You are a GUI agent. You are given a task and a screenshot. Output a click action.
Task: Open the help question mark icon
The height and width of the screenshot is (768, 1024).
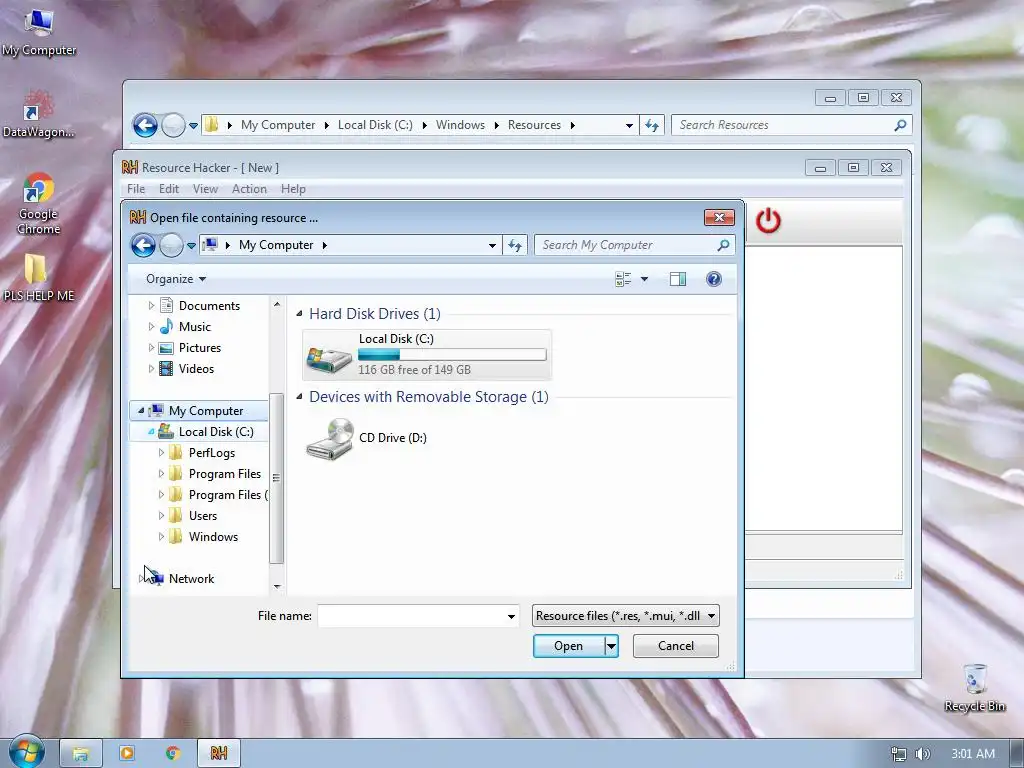[714, 280]
